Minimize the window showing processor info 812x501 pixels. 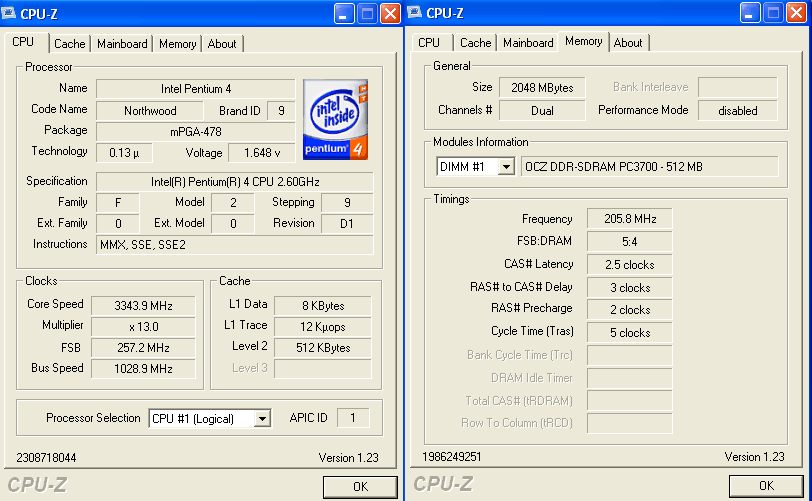click(x=344, y=14)
